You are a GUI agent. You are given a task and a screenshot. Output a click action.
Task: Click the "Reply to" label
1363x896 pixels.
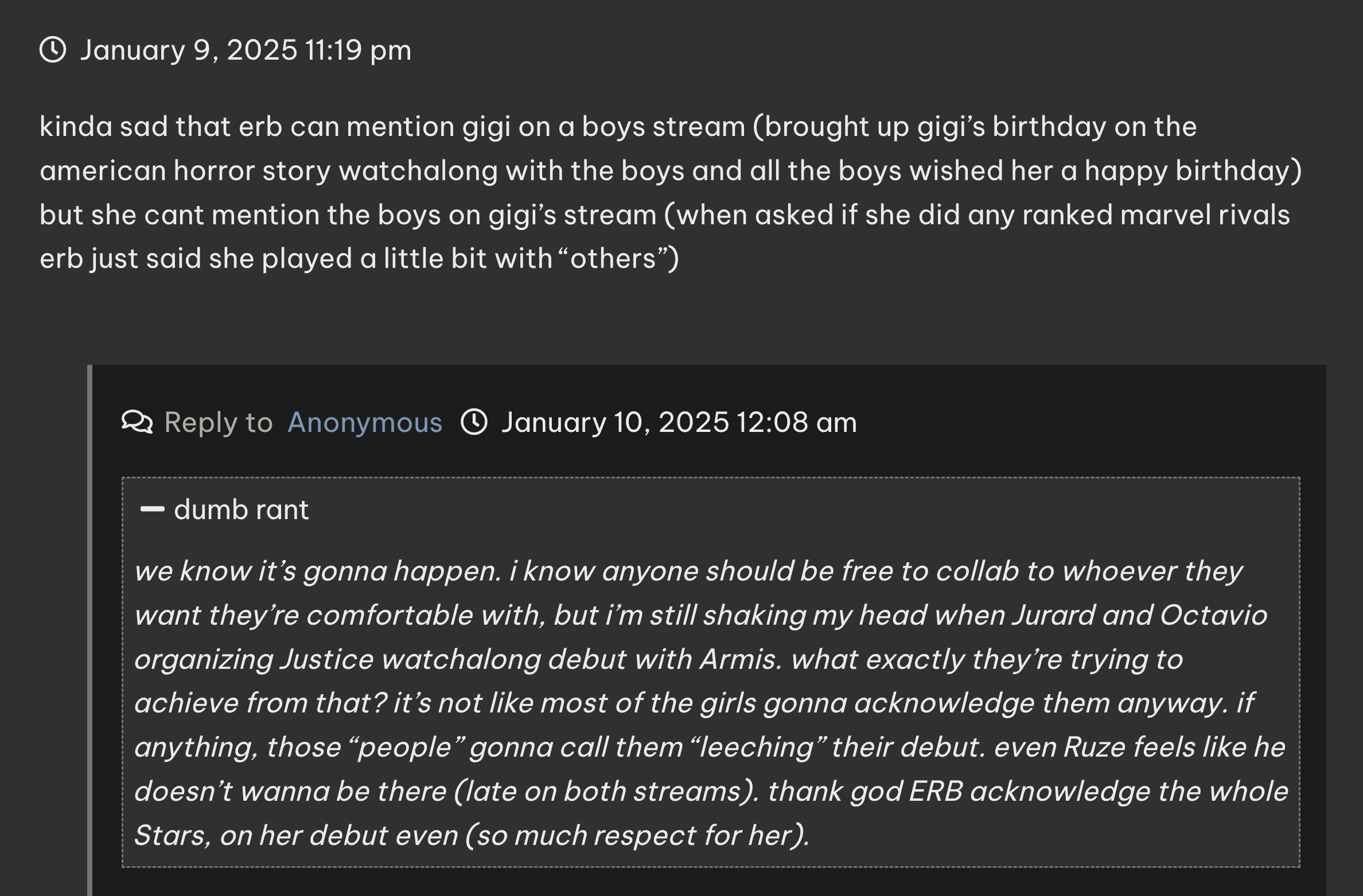[219, 423]
